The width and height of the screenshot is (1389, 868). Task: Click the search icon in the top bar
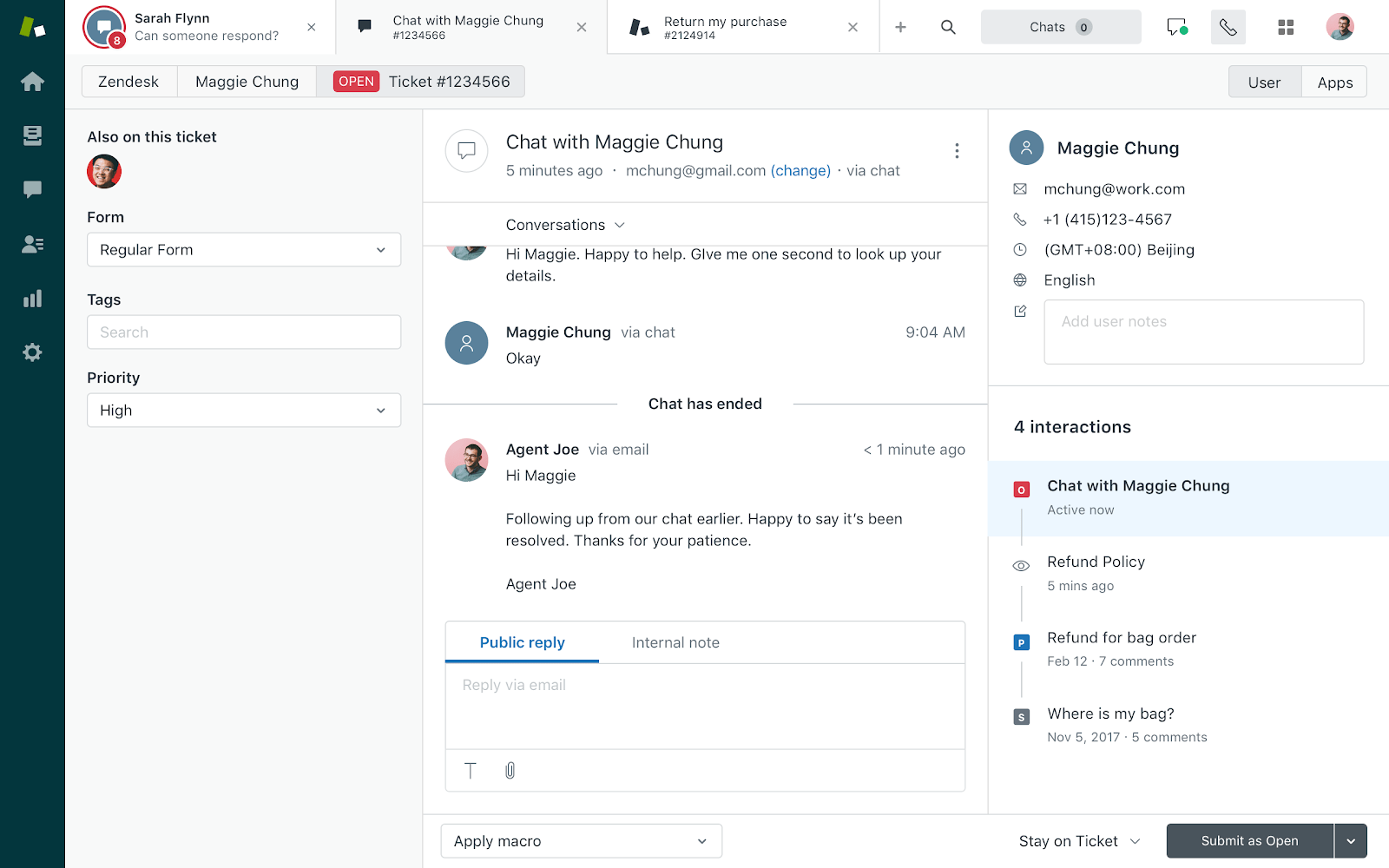click(947, 27)
